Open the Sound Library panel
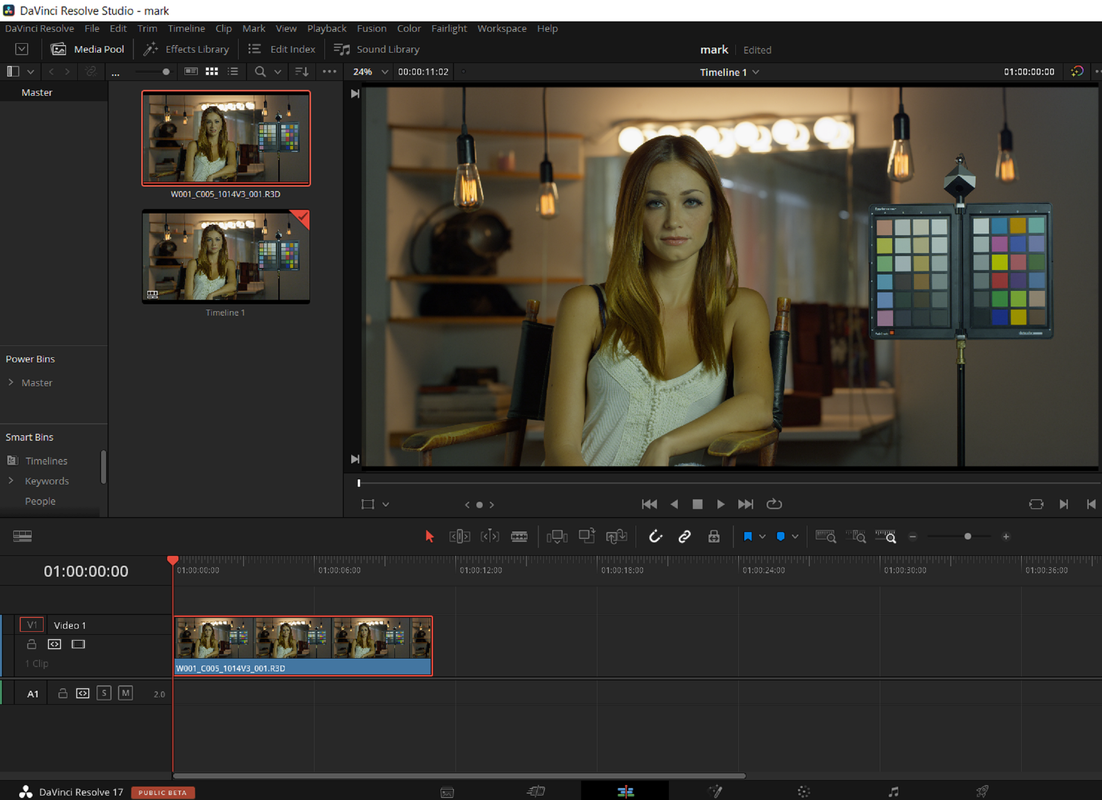This screenshot has width=1102, height=800. pos(376,49)
